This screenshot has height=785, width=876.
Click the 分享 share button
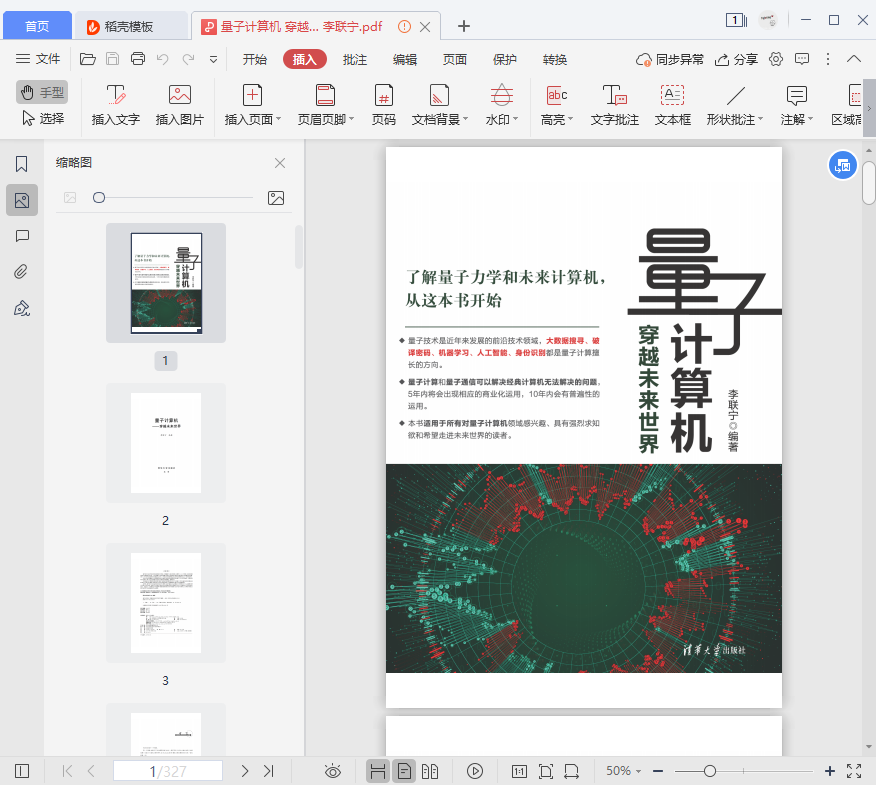pyautogui.click(x=736, y=59)
